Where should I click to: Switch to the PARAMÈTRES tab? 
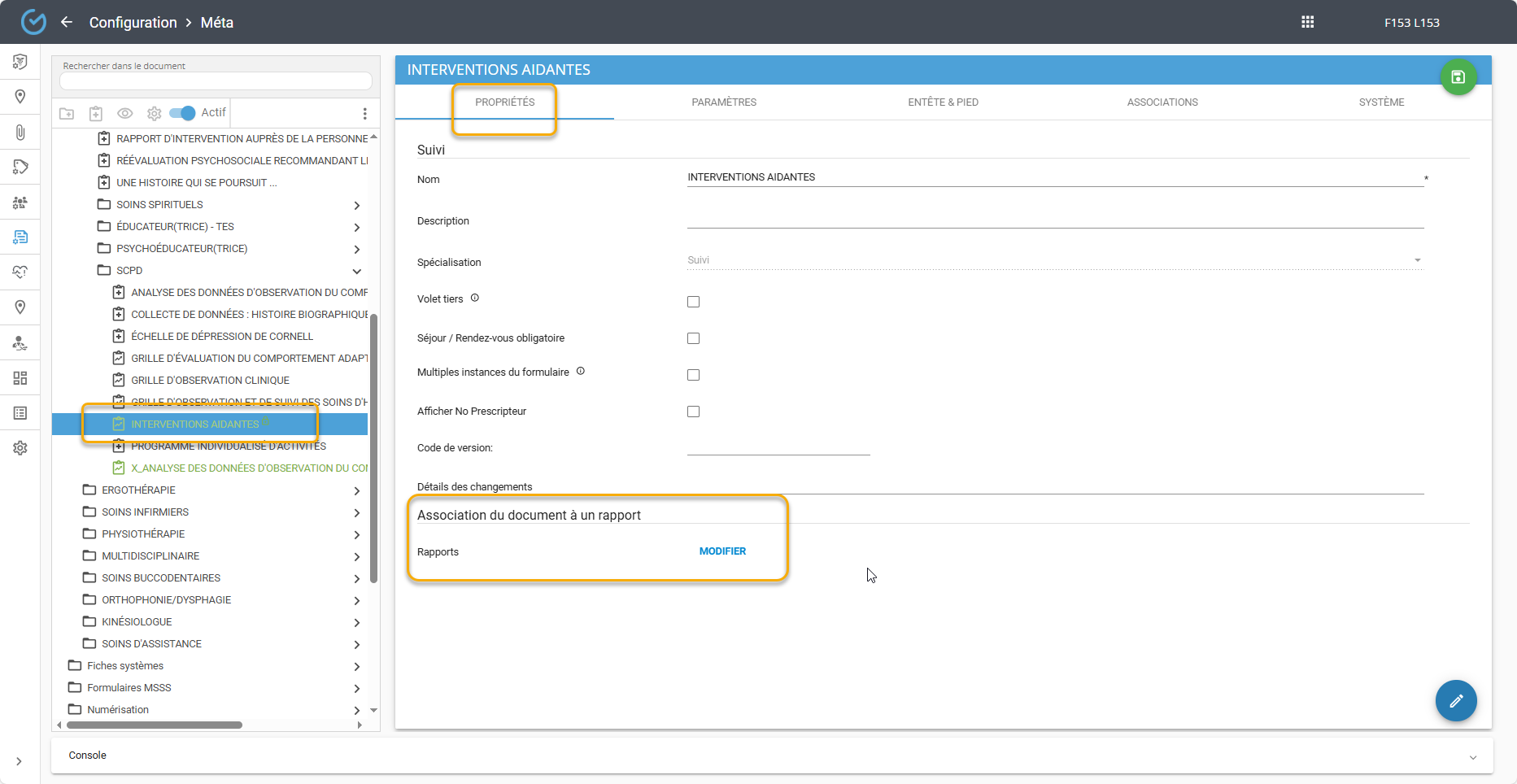(723, 102)
